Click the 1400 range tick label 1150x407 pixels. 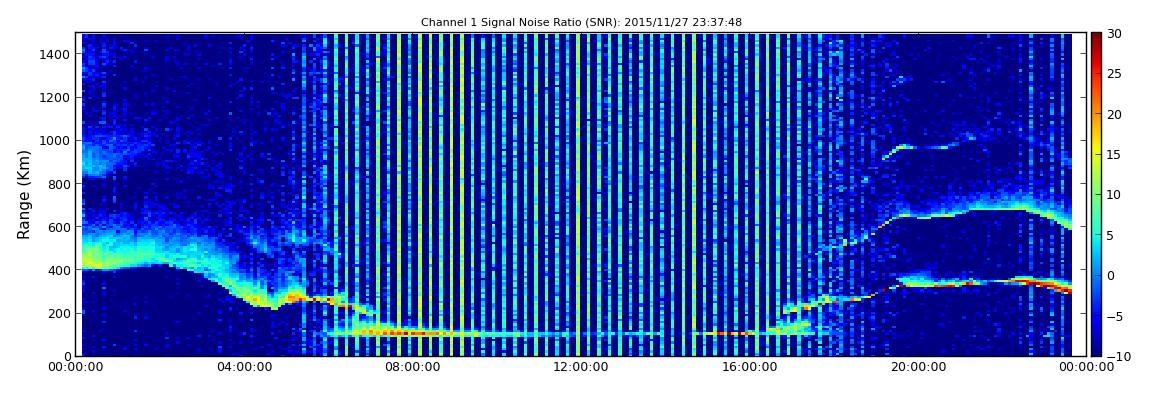coord(56,54)
